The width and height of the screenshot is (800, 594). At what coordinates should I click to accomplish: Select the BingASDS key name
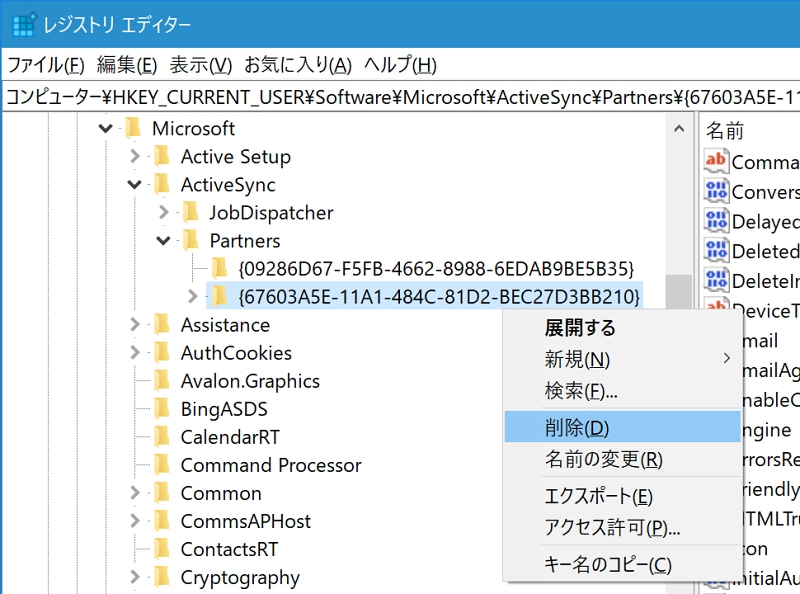224,409
